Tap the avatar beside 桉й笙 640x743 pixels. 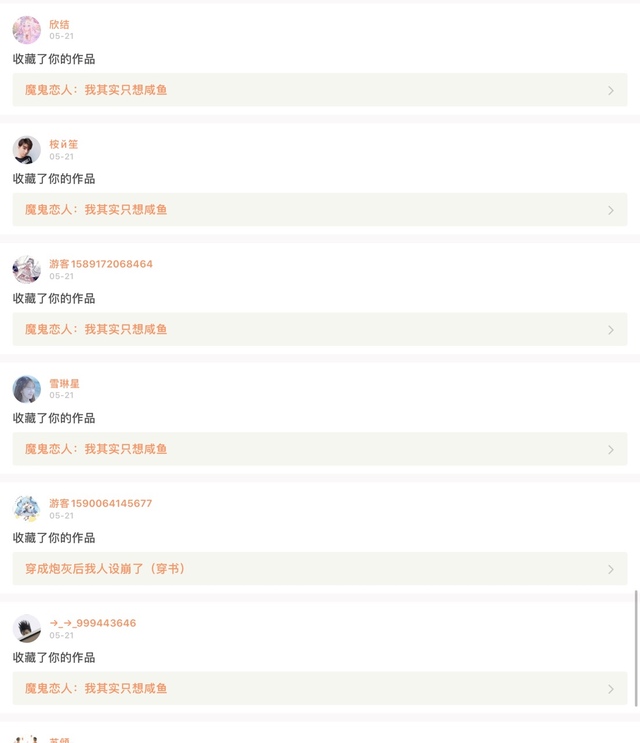click(27, 150)
